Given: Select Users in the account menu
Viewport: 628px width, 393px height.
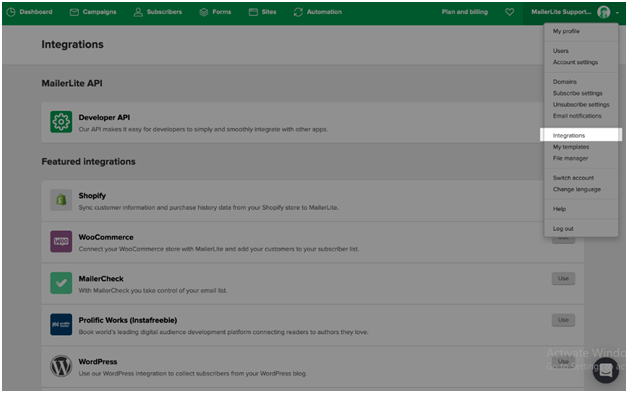Looking at the screenshot, I should click(x=560, y=51).
